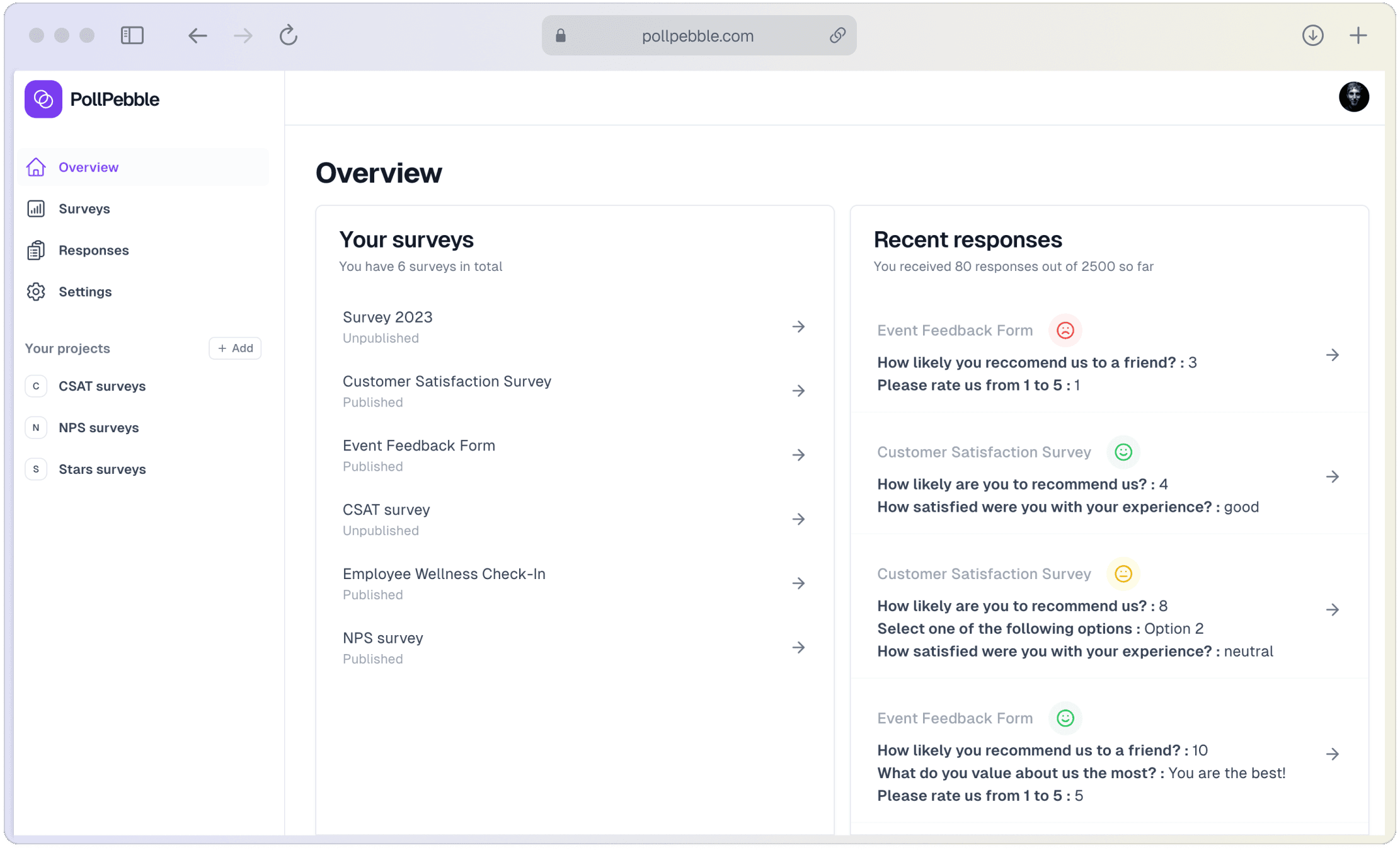This screenshot has height=850, width=1400.
Task: Select the Stars surveys project
Action: click(x=102, y=469)
